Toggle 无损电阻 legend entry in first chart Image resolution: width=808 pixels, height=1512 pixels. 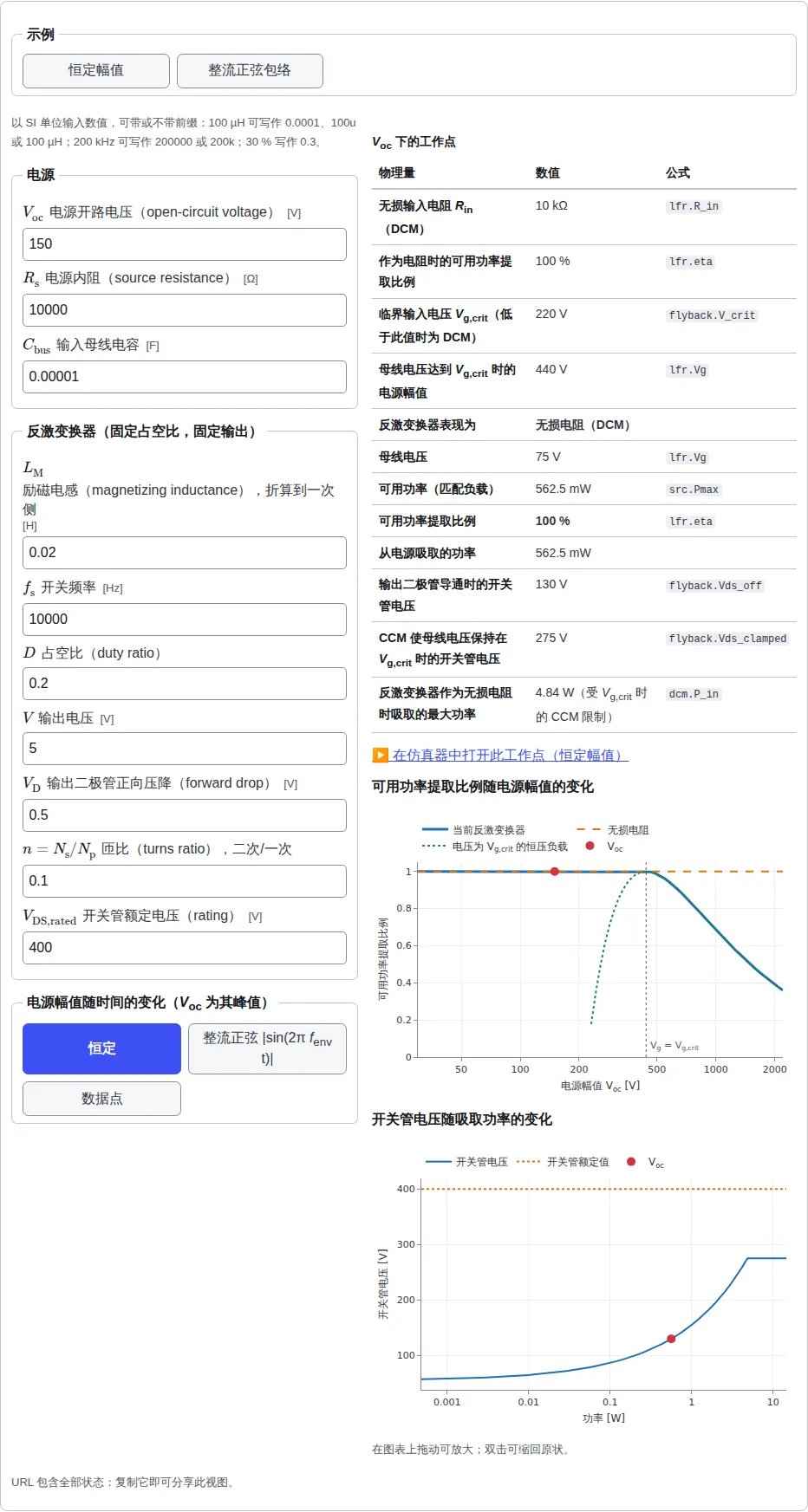coord(613,830)
